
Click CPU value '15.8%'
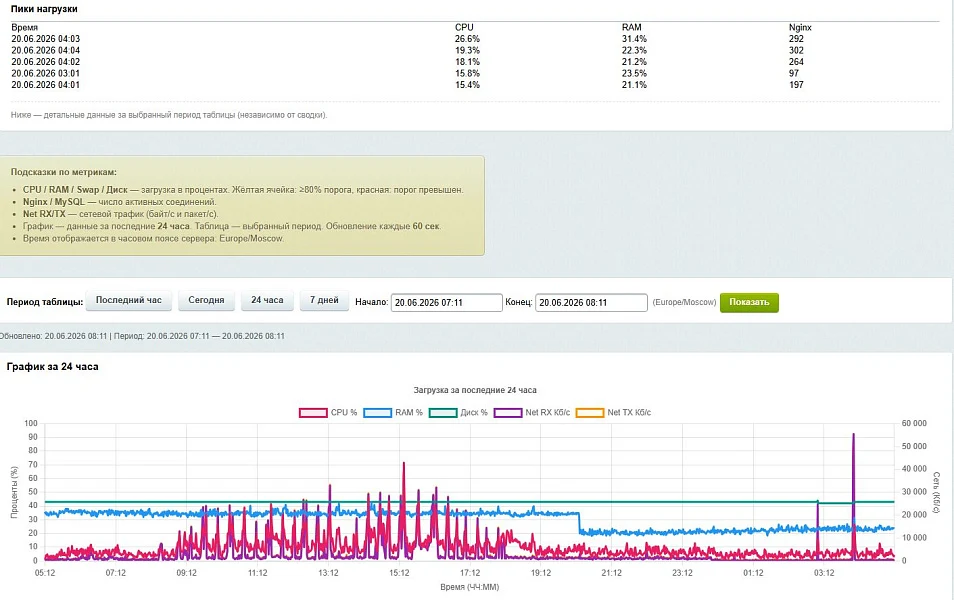[467, 74]
